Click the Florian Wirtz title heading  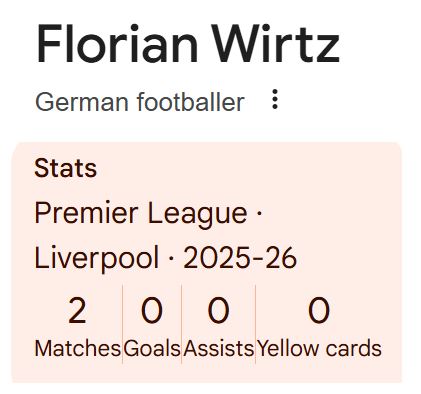(188, 43)
